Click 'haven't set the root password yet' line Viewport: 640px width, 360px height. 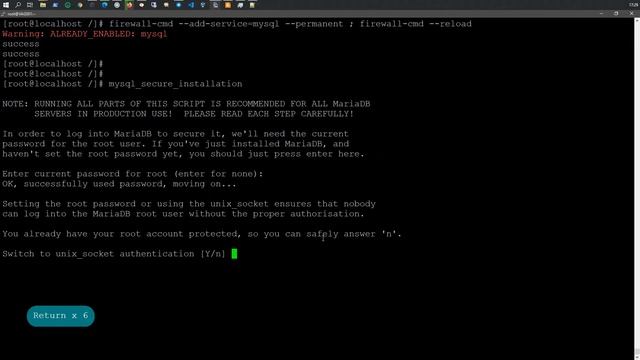(x=183, y=154)
